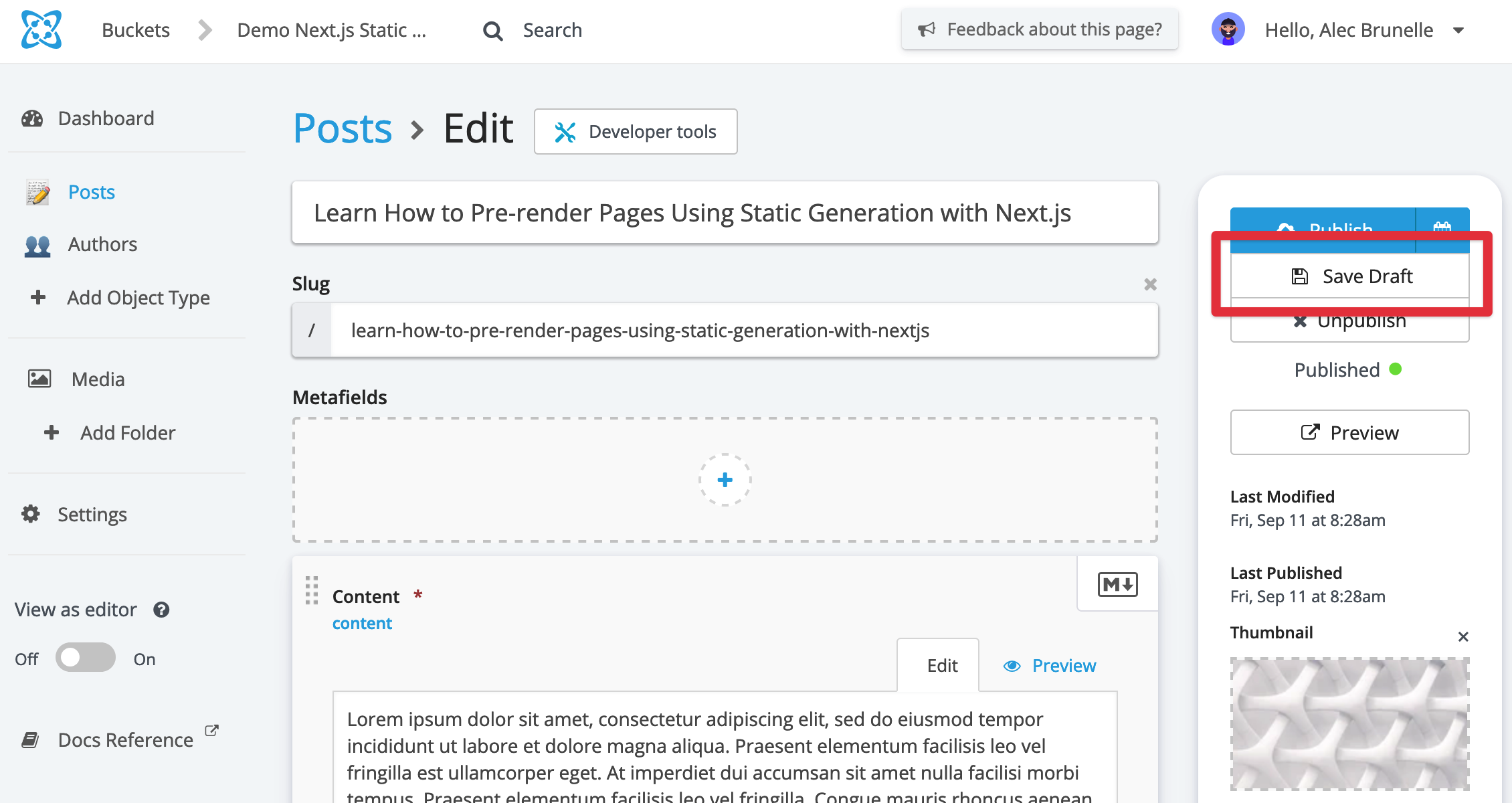Open search using the magnifying glass icon
Image resolution: width=1512 pixels, height=803 pixels.
tap(493, 30)
